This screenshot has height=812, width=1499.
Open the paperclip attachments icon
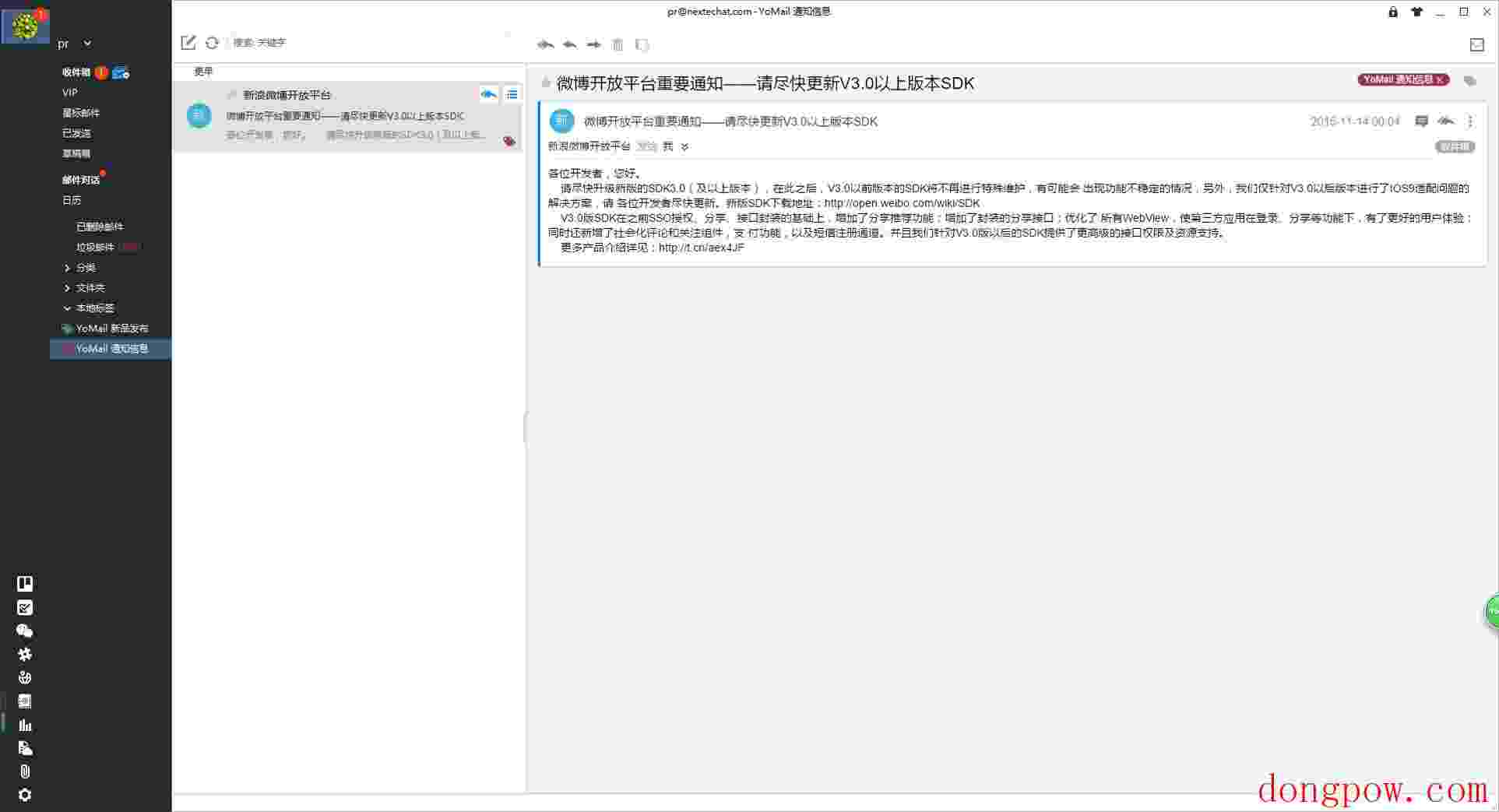coord(25,772)
